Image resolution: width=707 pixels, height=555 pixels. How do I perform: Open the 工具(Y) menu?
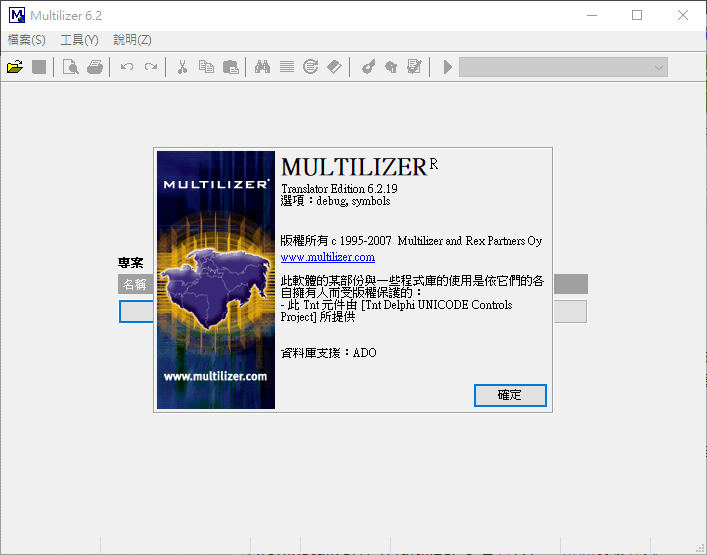pos(79,40)
